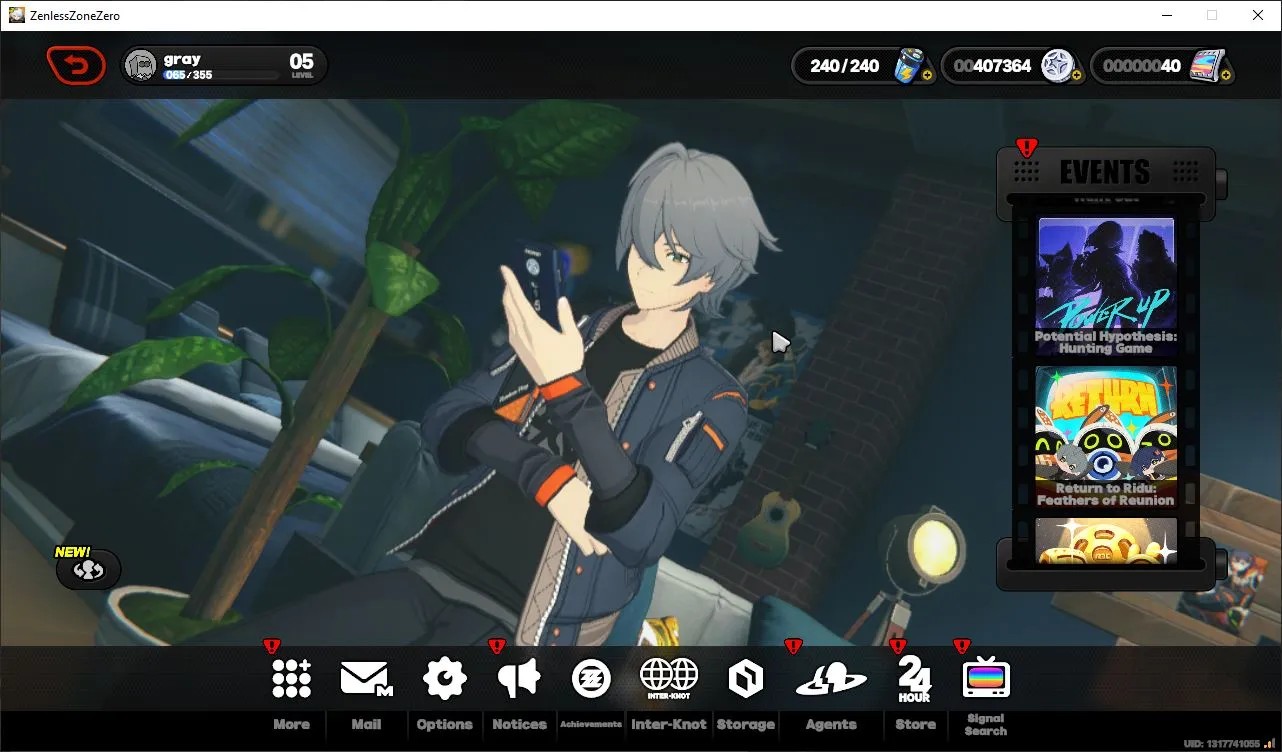Open the Storage box icon
This screenshot has height=752, width=1282.
tap(746, 679)
